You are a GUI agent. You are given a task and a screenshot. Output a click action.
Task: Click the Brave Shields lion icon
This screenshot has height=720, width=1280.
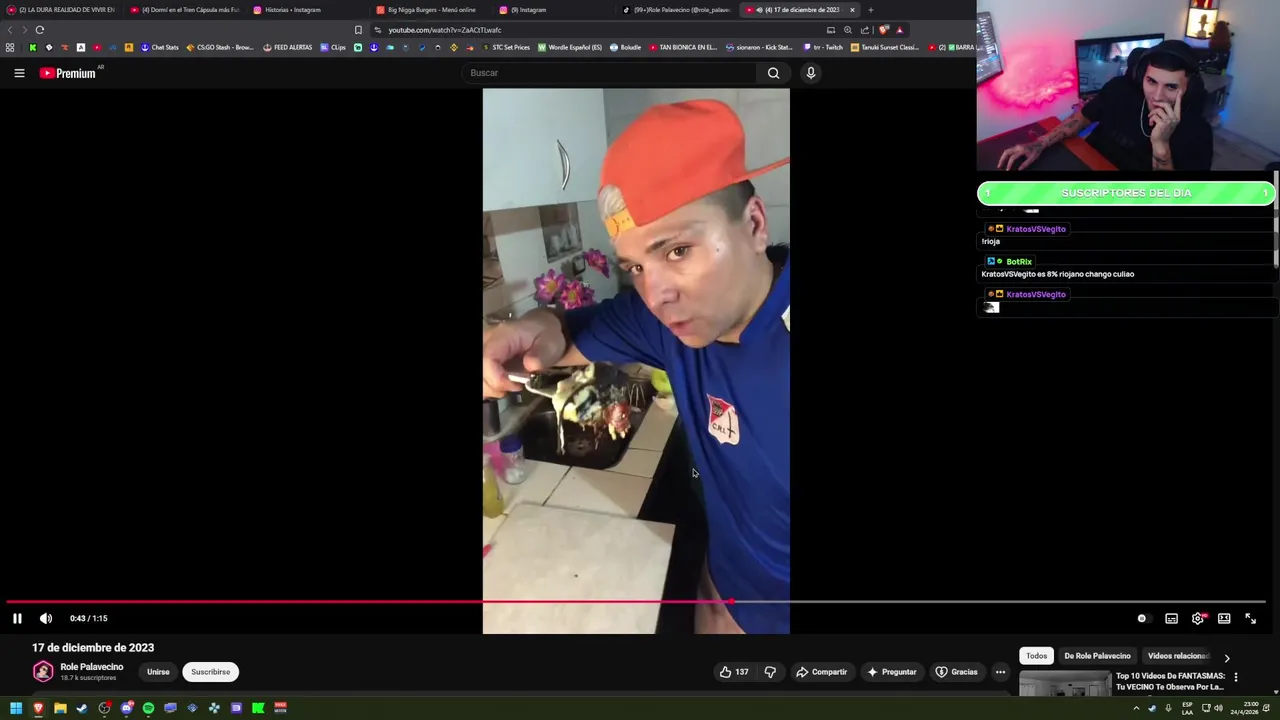tap(883, 30)
